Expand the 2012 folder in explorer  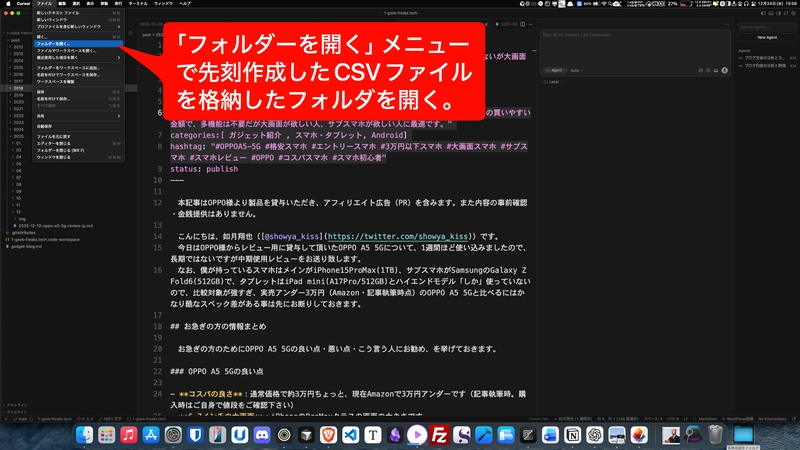(x=18, y=46)
